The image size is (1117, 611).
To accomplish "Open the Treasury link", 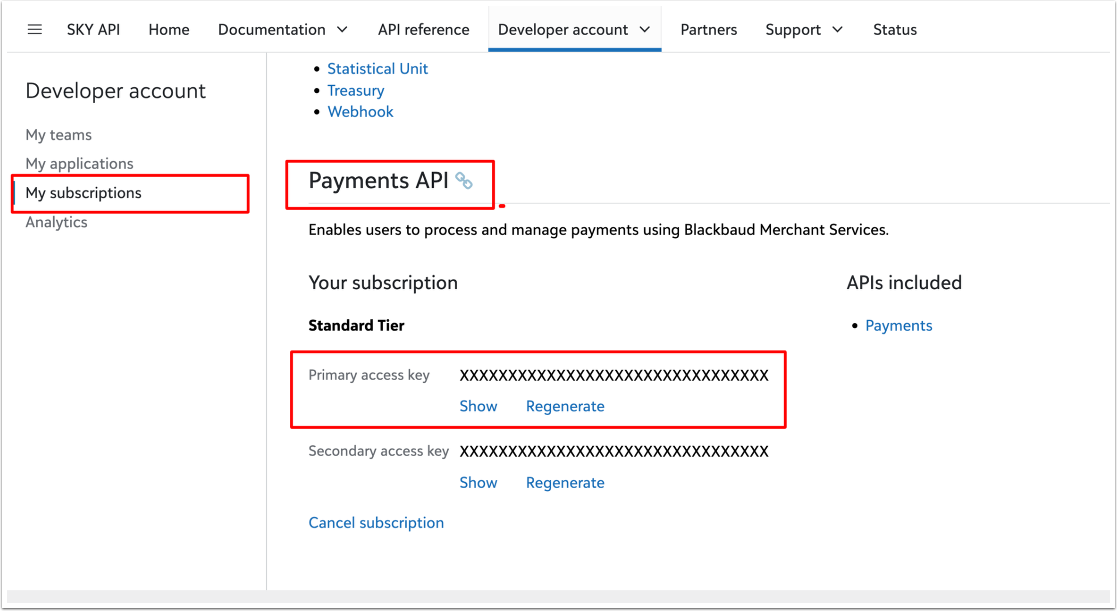I will point(355,90).
